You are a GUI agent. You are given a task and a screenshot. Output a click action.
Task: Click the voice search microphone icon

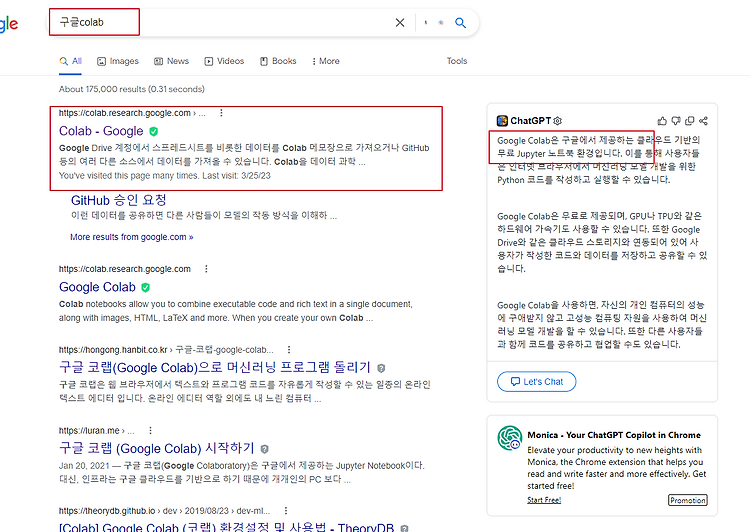(x=426, y=22)
